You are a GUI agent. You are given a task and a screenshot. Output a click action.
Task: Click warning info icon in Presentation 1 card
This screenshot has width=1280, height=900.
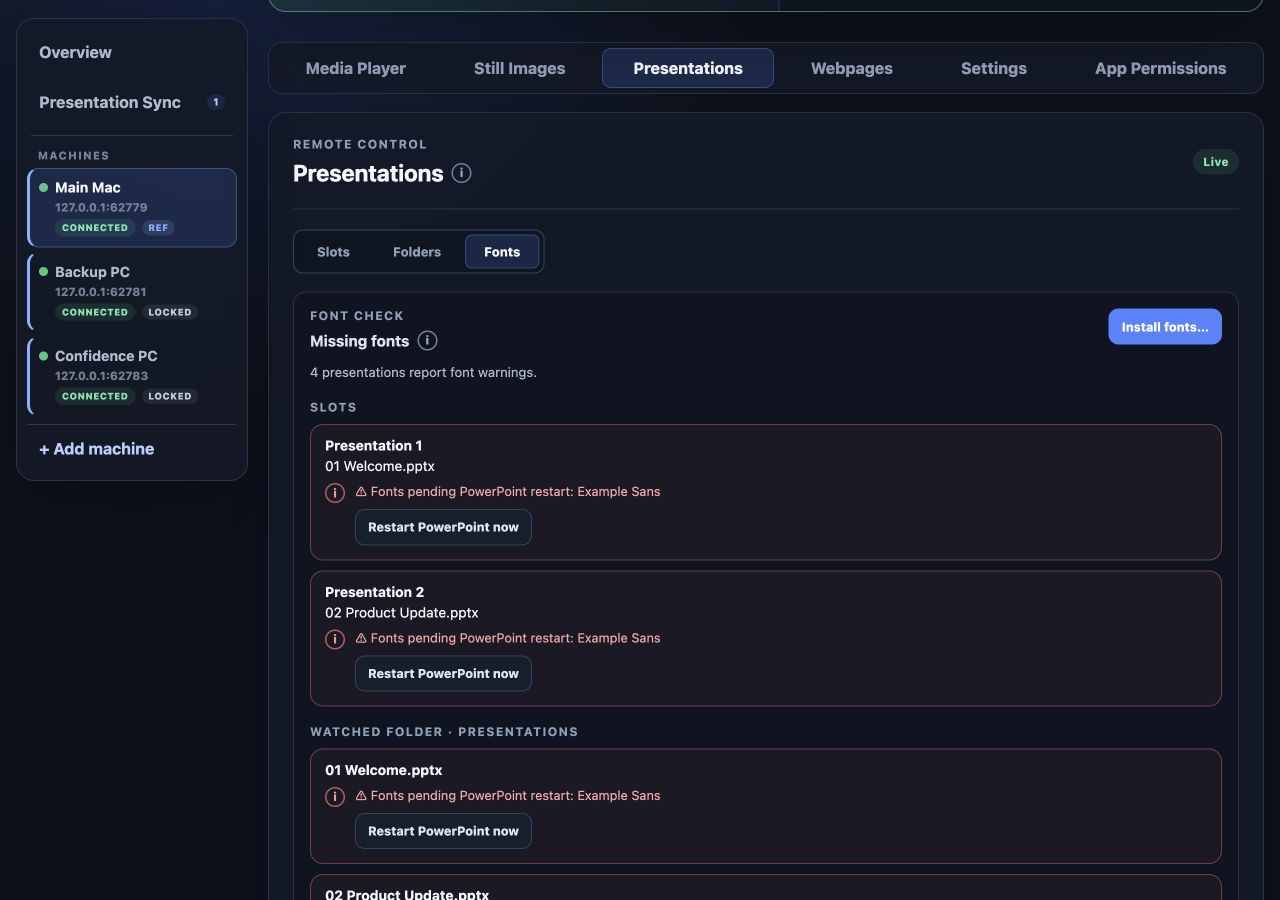click(x=335, y=493)
